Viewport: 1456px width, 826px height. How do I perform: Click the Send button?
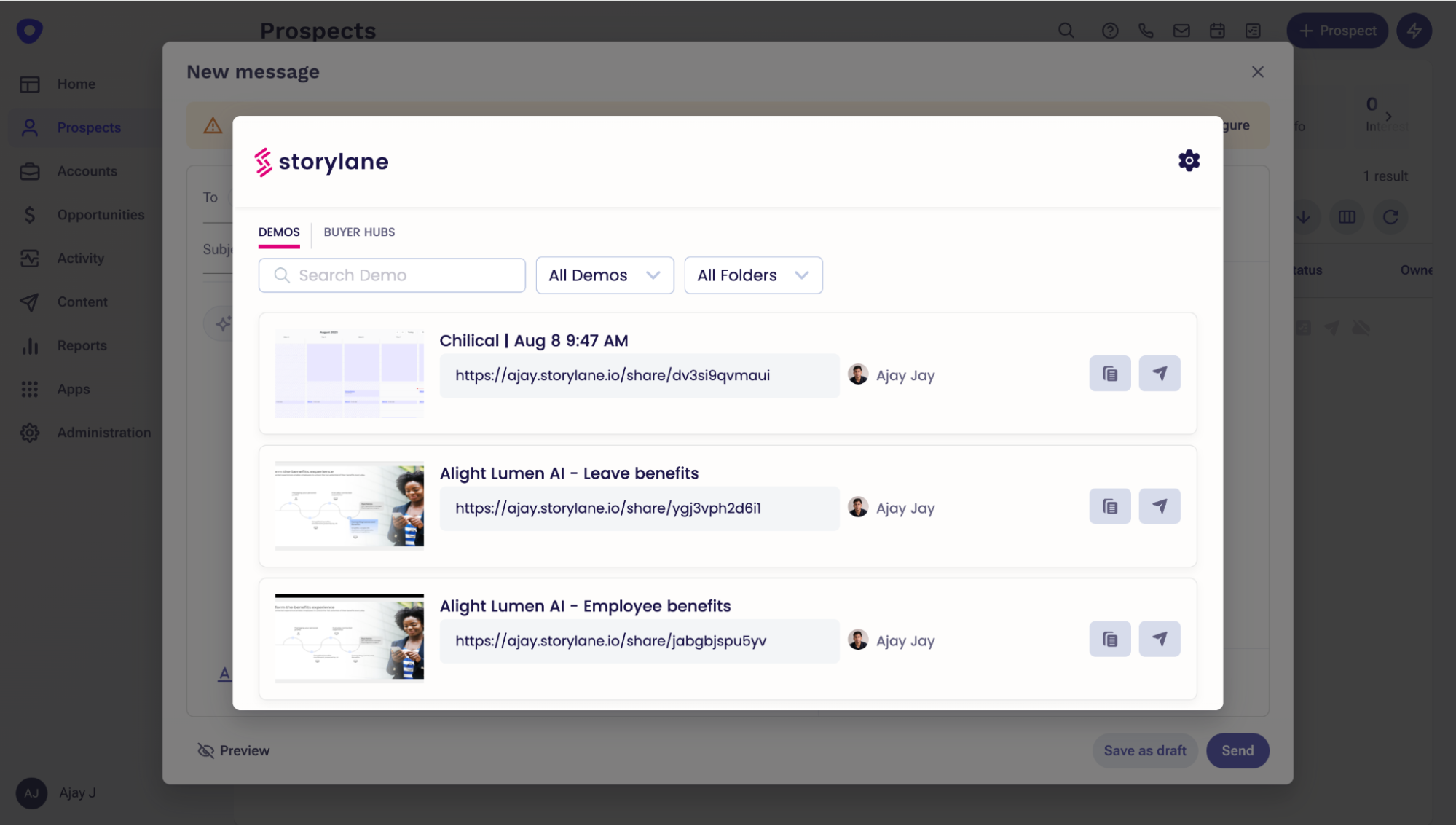tap(1237, 750)
